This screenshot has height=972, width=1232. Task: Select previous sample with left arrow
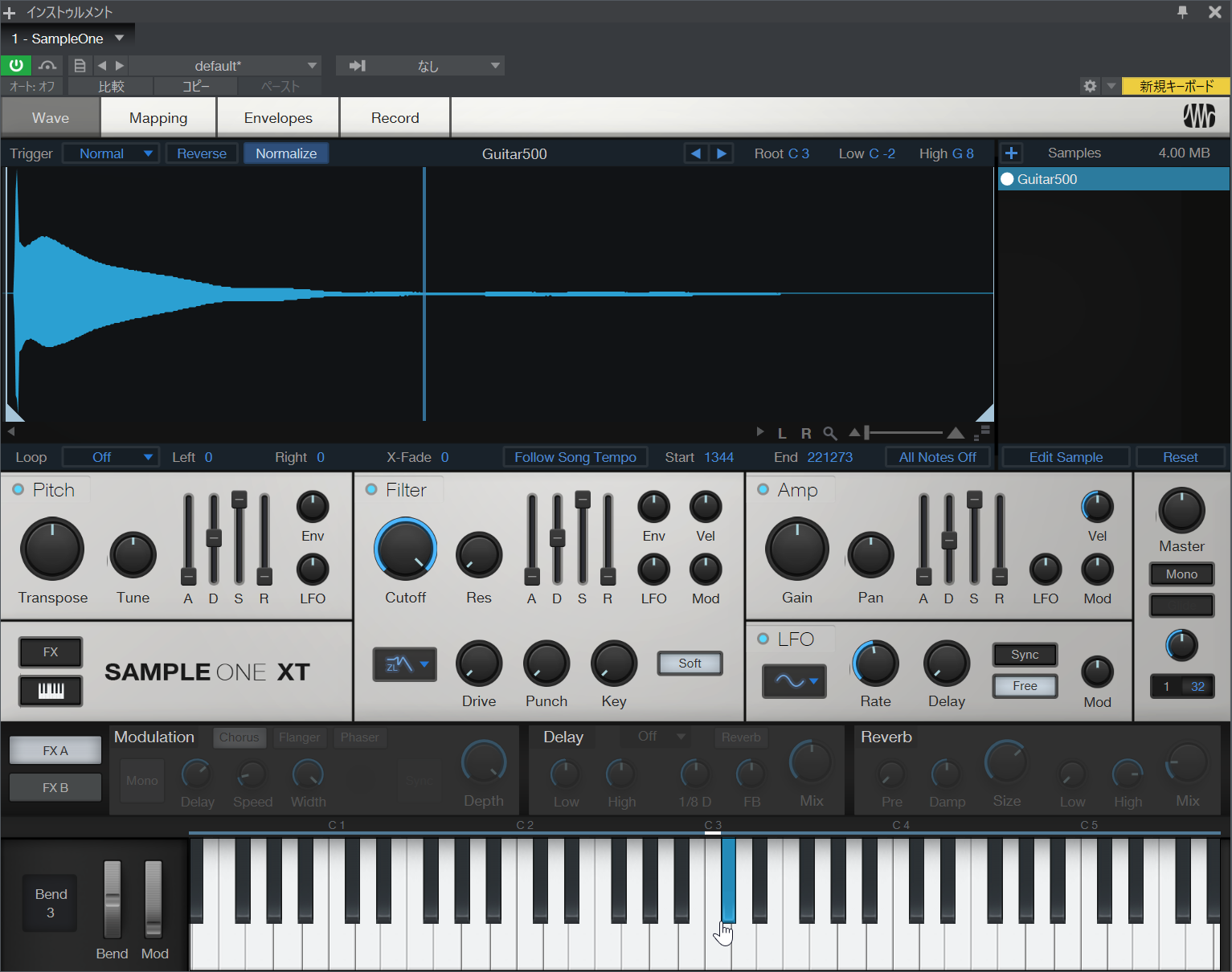pyautogui.click(x=696, y=153)
